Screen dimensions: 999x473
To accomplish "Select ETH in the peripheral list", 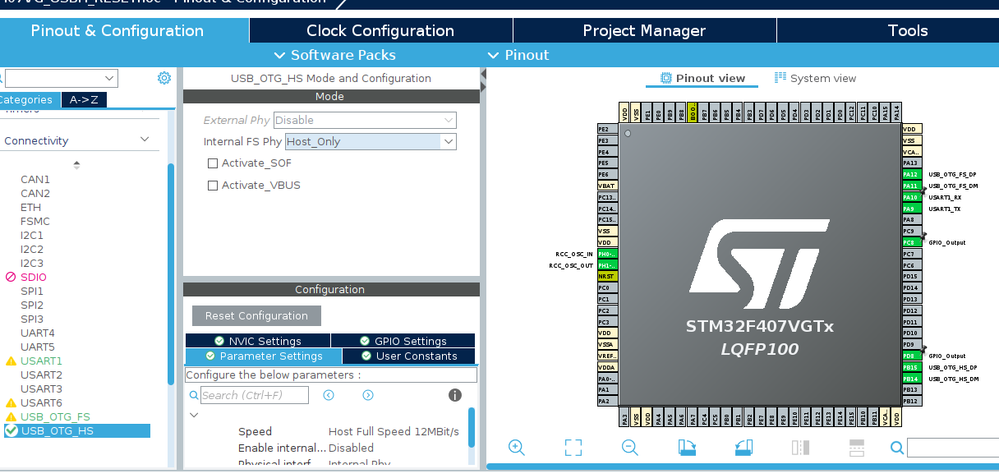I will (x=31, y=207).
